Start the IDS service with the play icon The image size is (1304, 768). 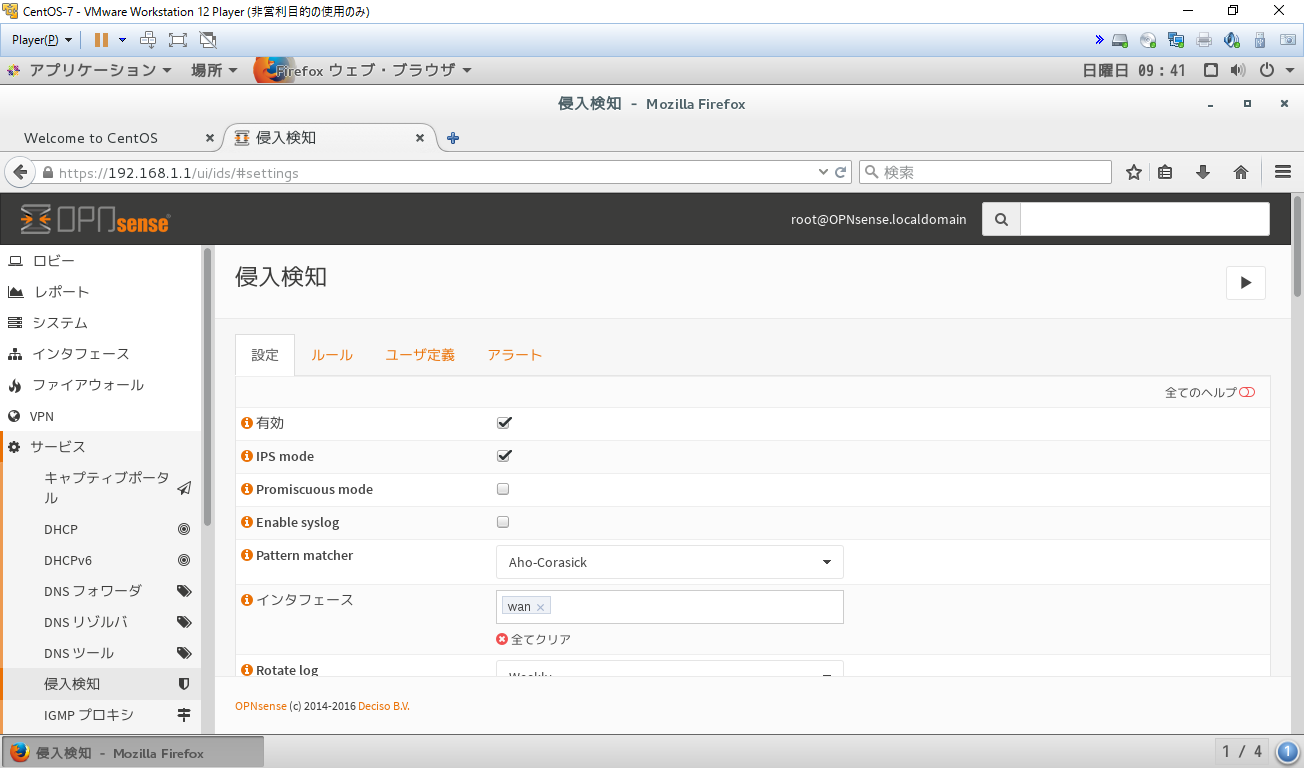pos(1245,282)
